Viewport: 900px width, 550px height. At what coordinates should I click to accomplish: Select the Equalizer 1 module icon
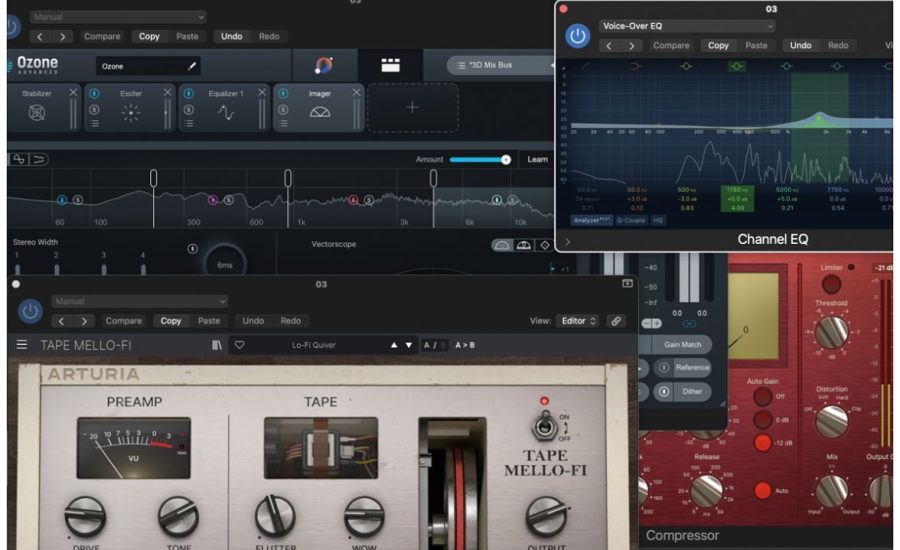click(226, 113)
